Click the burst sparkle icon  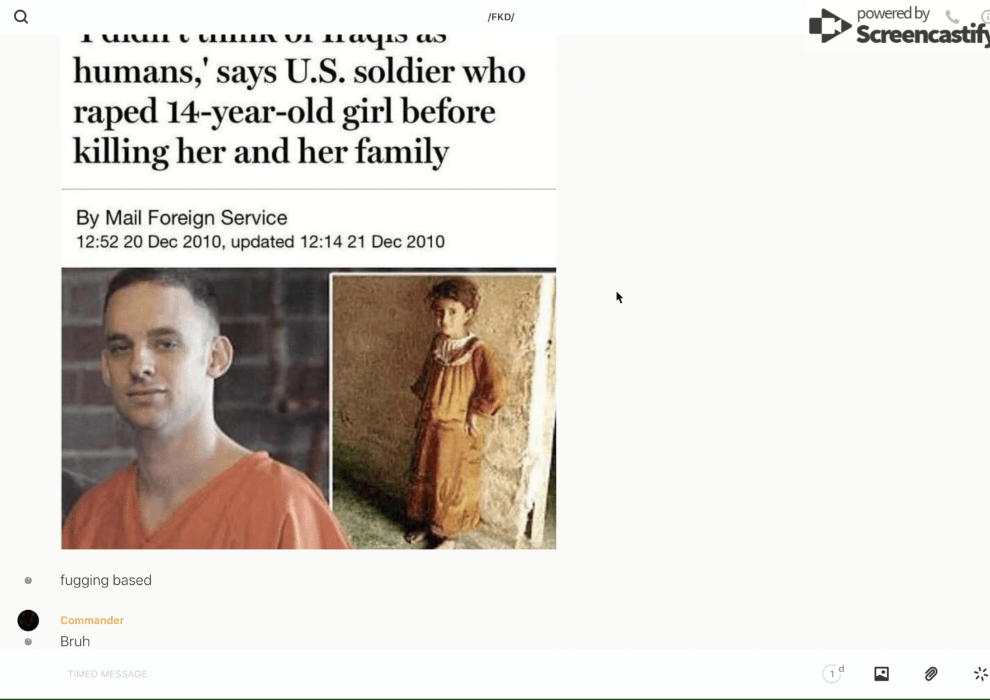(980, 673)
